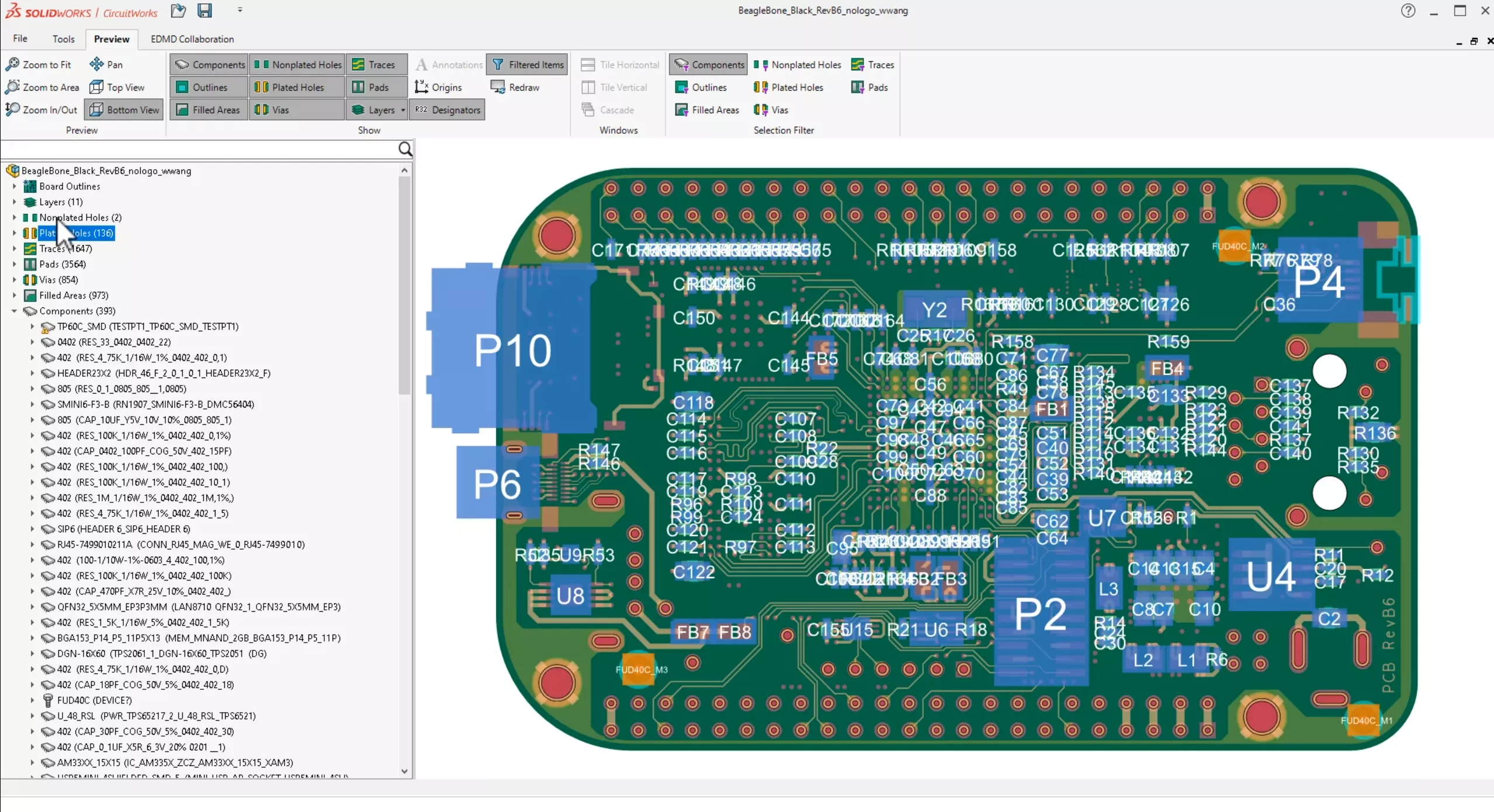Image resolution: width=1494 pixels, height=812 pixels.
Task: Expand the Layers (11) node
Action: (14, 202)
